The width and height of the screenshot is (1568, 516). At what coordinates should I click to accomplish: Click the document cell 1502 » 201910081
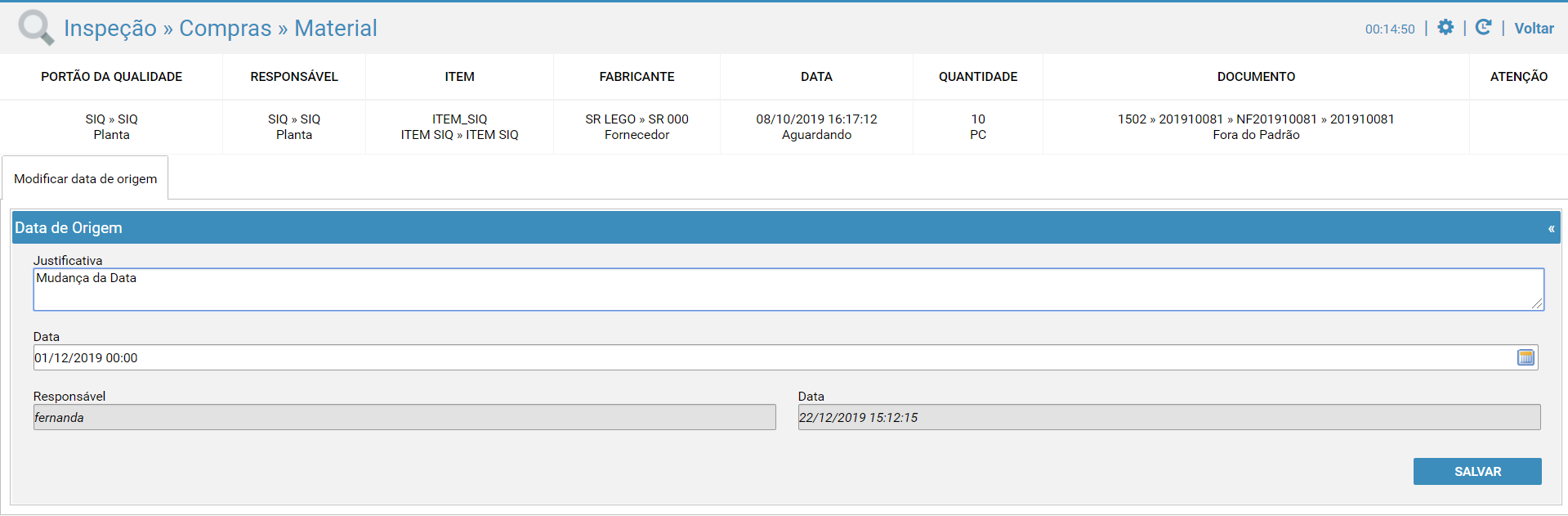coord(1256,127)
